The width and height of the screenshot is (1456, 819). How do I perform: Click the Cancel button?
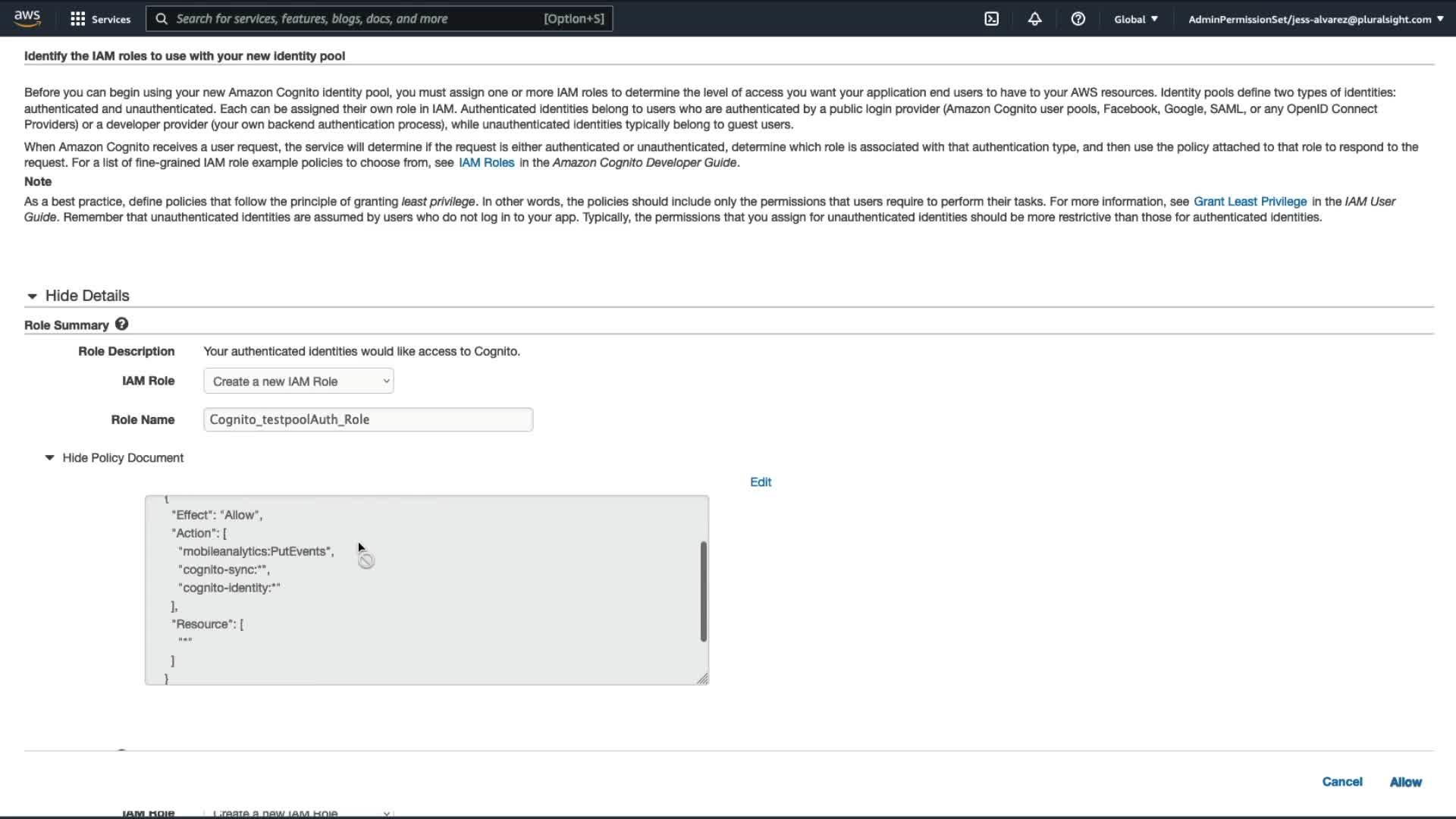(x=1341, y=782)
